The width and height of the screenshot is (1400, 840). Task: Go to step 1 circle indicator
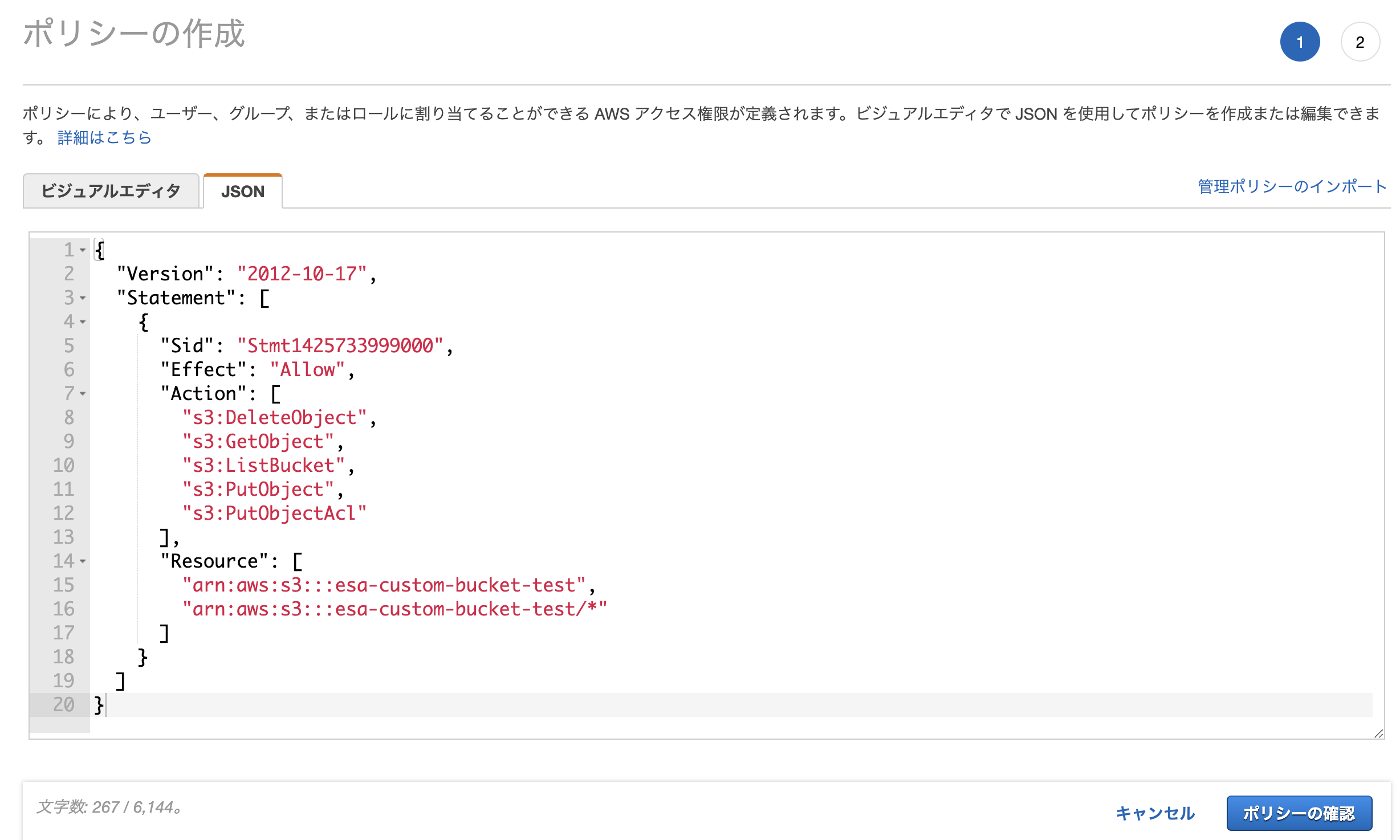[1300, 42]
